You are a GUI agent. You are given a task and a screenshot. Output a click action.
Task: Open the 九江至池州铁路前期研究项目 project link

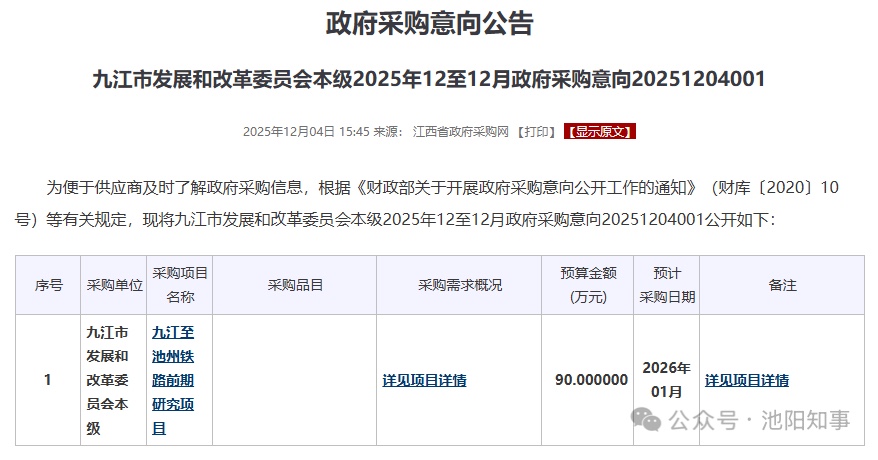[x=173, y=380]
